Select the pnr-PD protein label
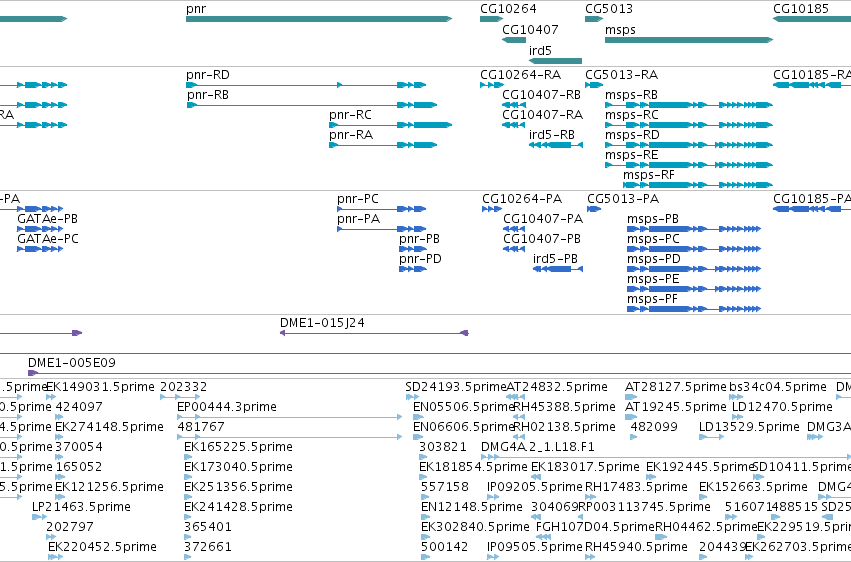 click(x=420, y=259)
